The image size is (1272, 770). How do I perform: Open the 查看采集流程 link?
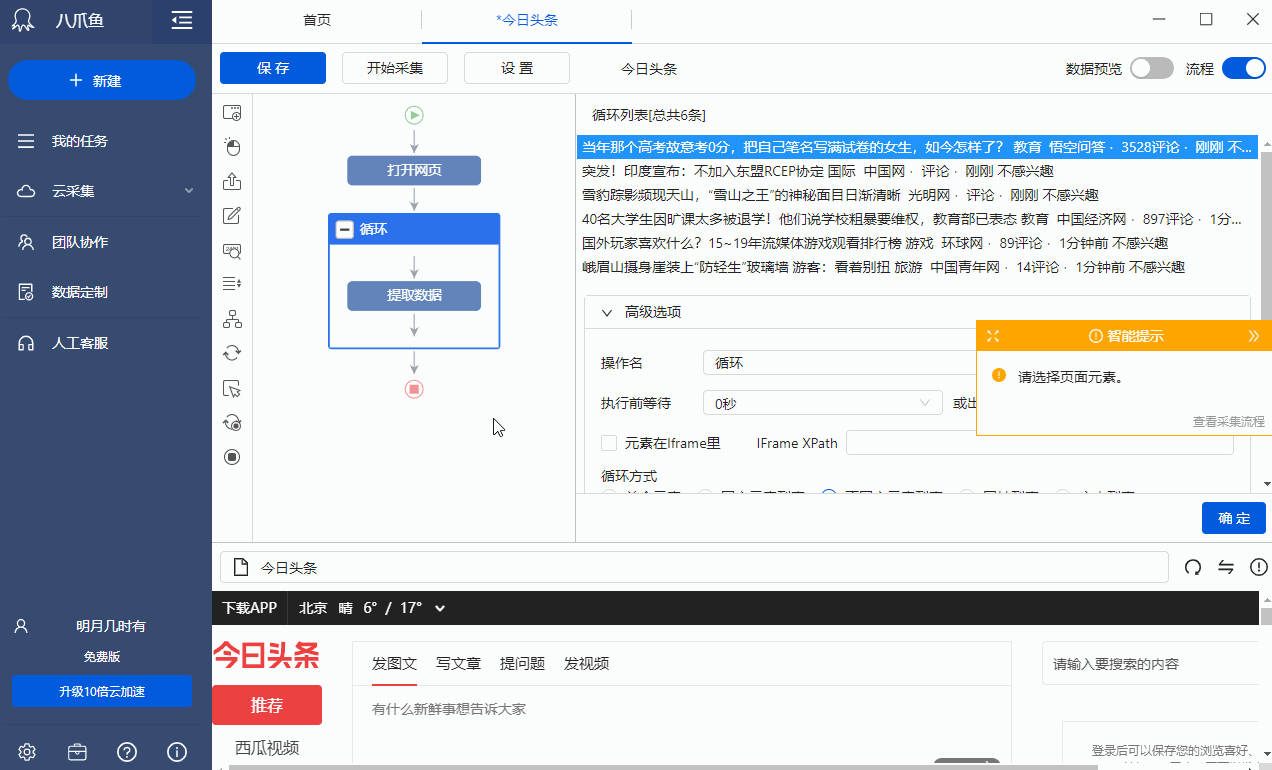click(x=1228, y=422)
